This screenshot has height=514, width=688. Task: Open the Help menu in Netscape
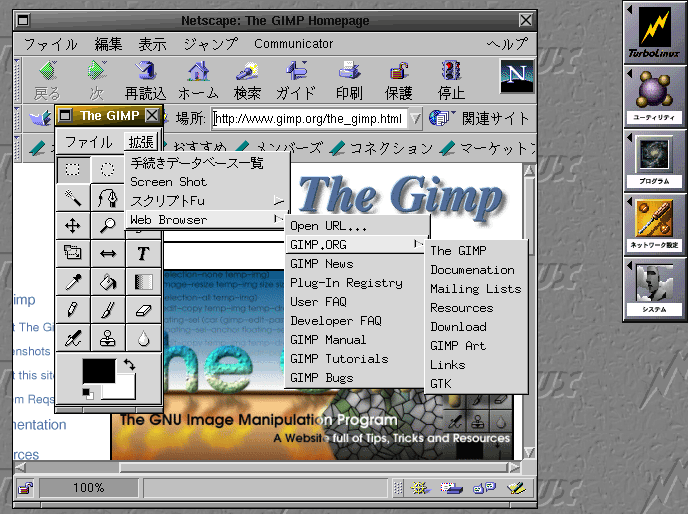point(507,44)
